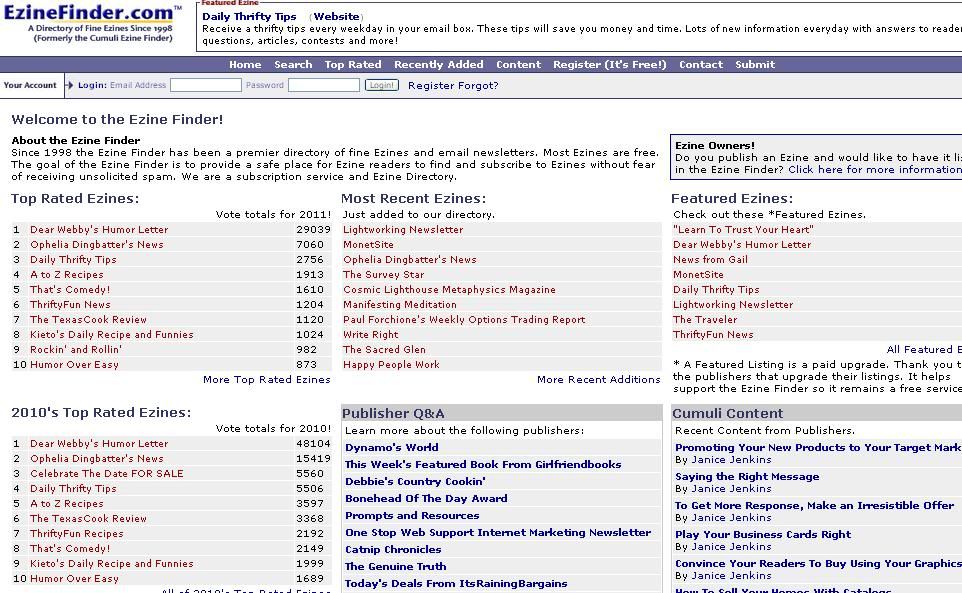Open the featured Daily Thrifty Tips title
Viewport: 962px width, 593px height.
[249, 17]
